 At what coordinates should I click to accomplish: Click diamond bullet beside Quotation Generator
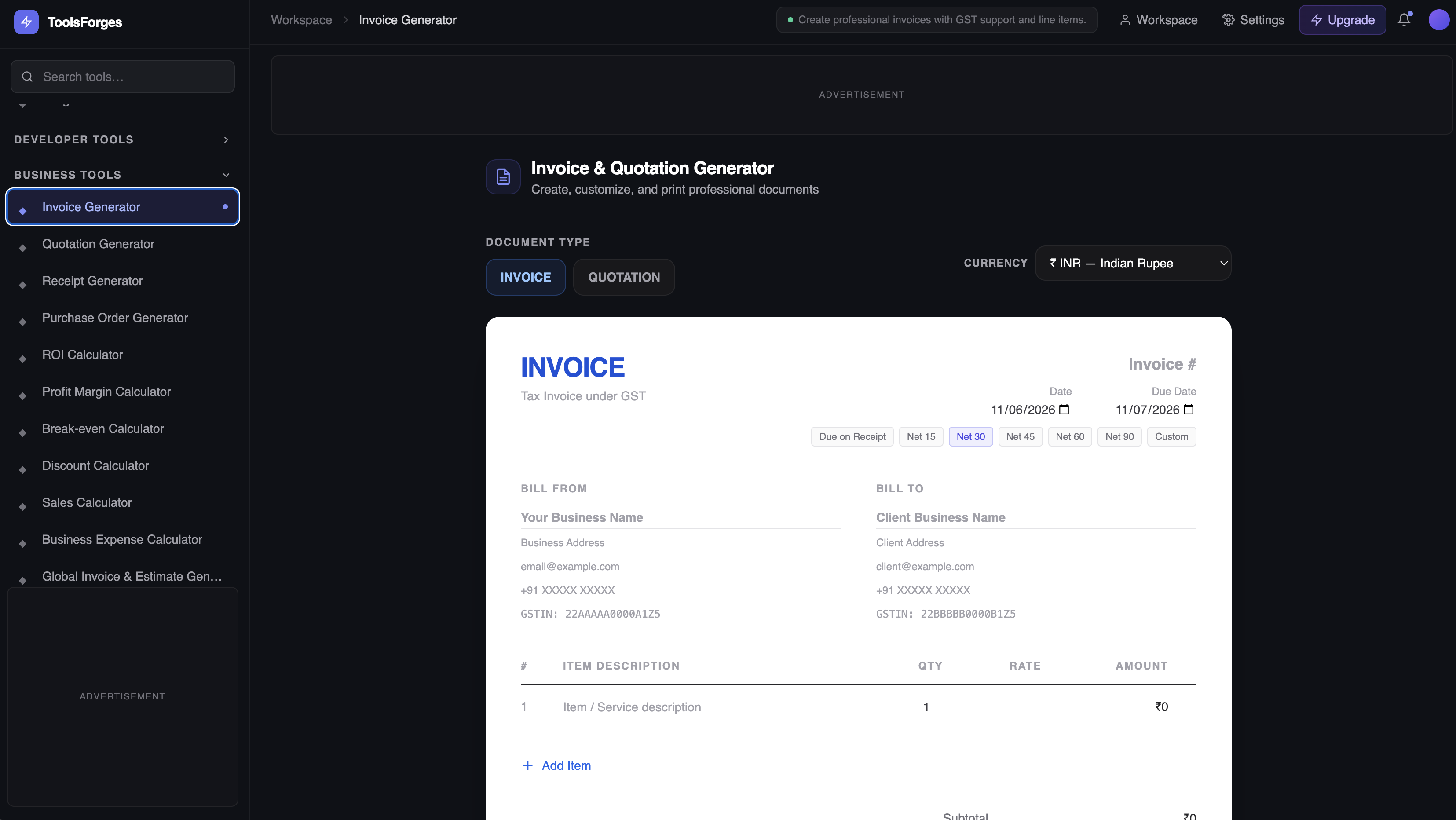point(22,248)
